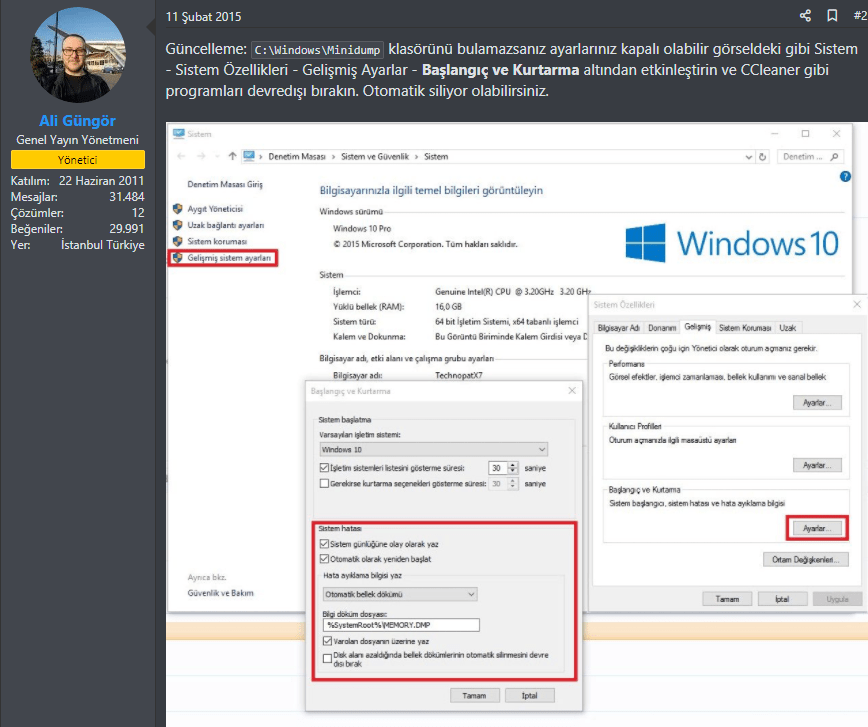This screenshot has height=727, width=868.
Task: Open Ali Güngör's profile avatar
Action: coord(78,55)
